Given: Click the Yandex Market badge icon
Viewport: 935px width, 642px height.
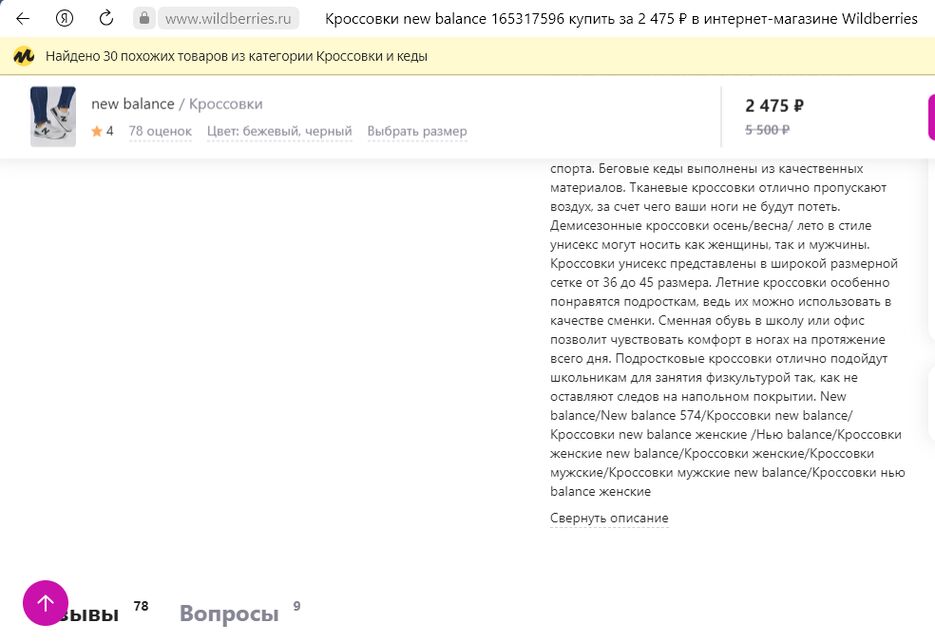Looking at the screenshot, I should click(24, 56).
